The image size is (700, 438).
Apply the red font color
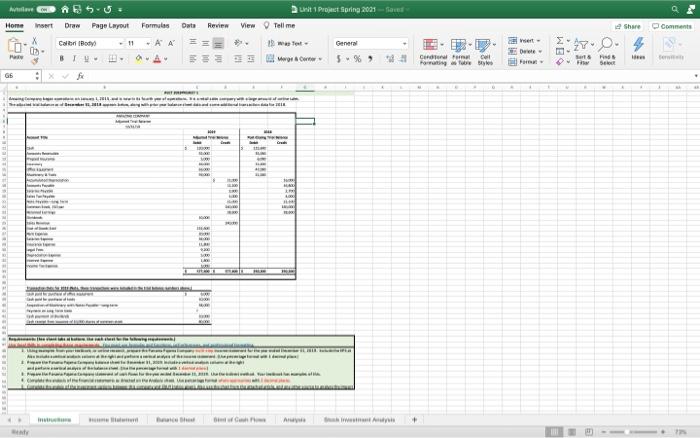[x=157, y=58]
